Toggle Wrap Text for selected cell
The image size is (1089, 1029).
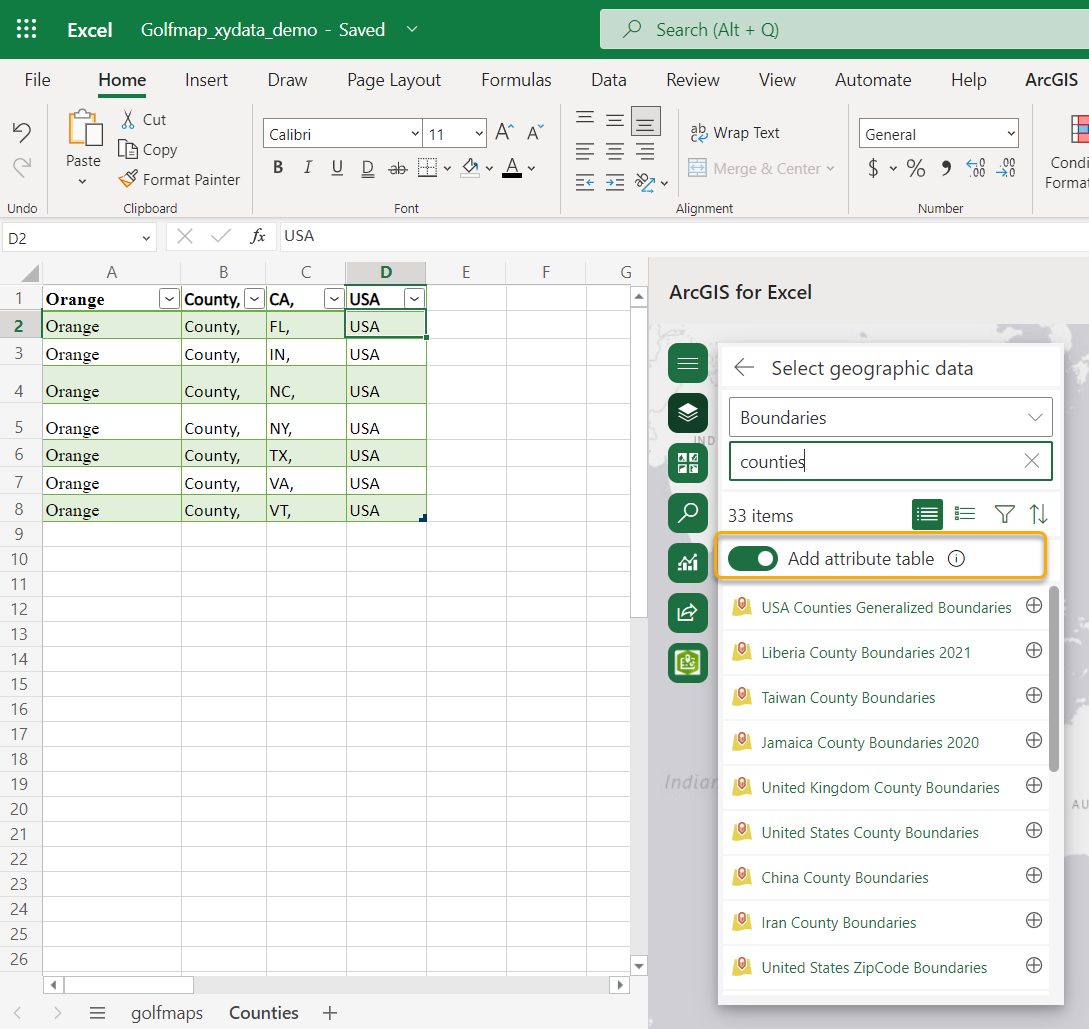(735, 132)
